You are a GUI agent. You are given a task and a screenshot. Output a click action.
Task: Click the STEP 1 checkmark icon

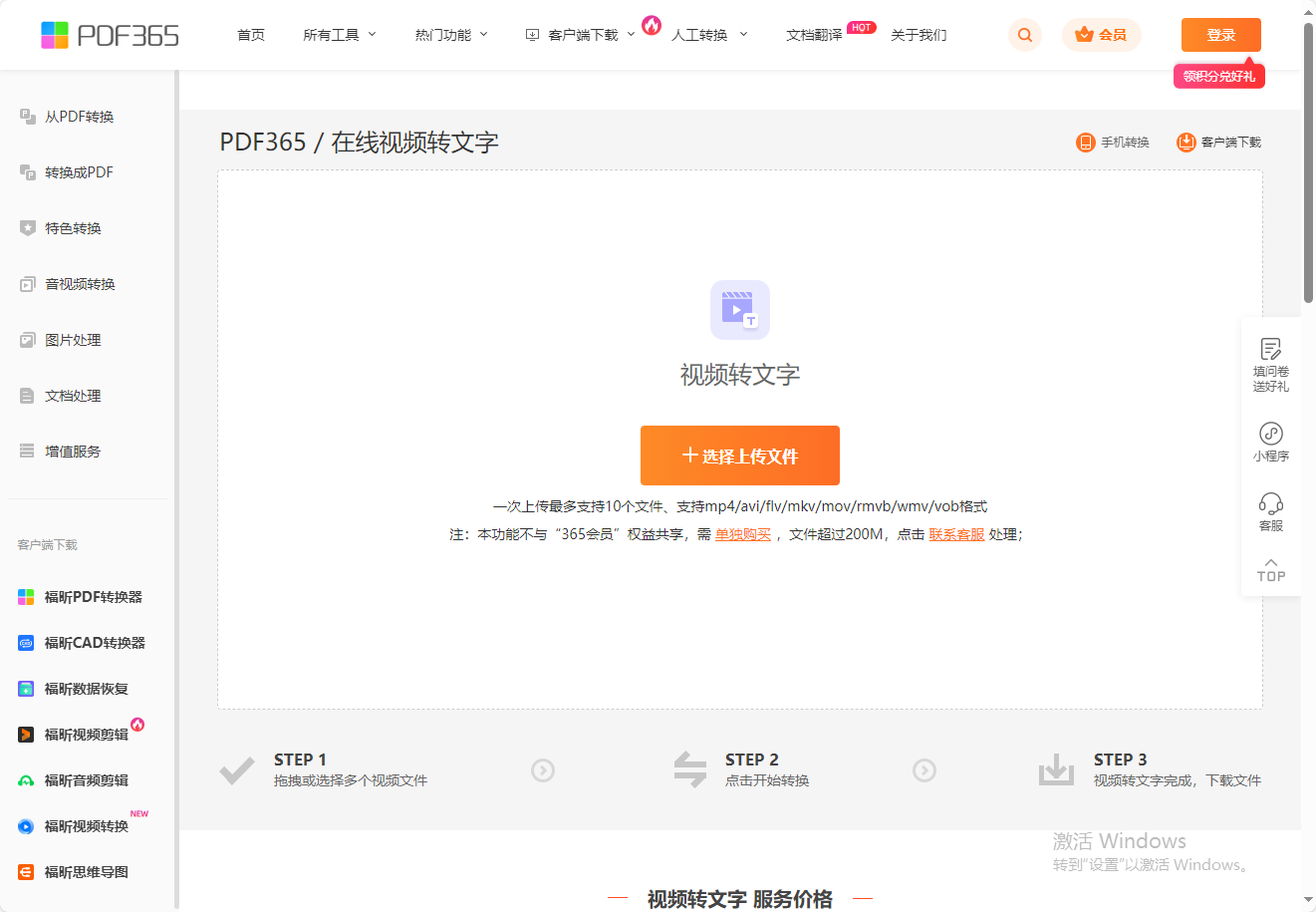236,770
